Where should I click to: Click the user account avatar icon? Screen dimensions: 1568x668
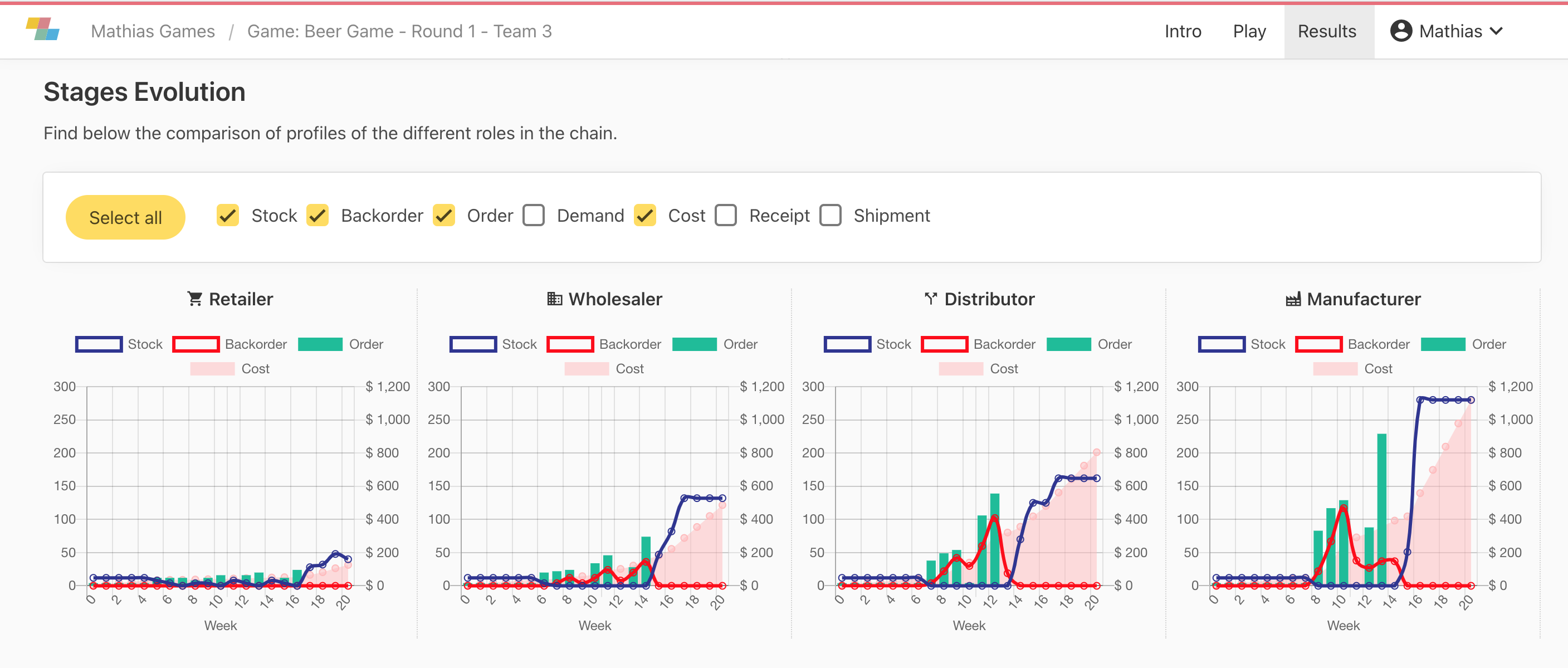tap(1400, 31)
